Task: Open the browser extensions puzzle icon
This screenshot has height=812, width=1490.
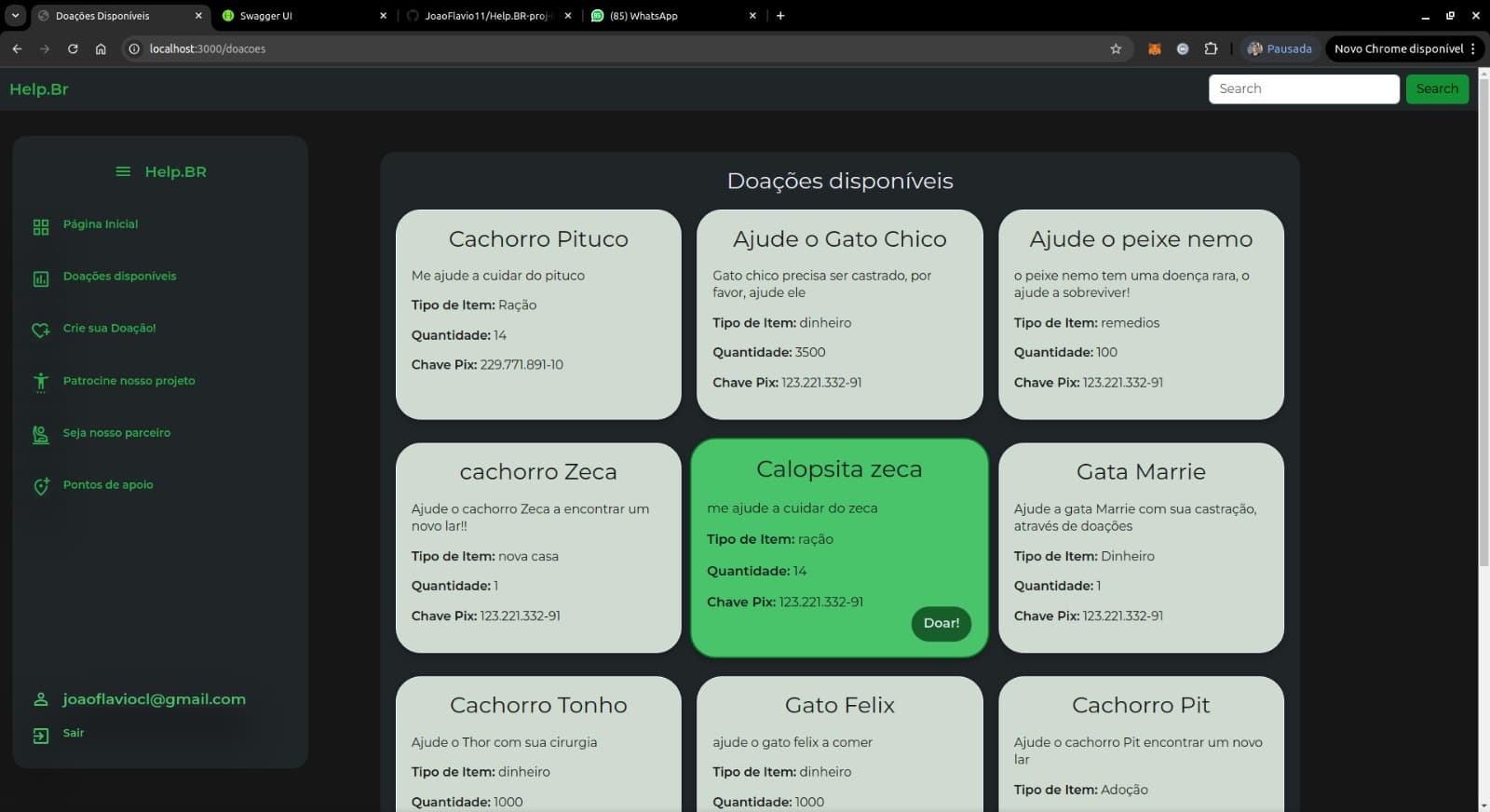Action: pos(1211,49)
